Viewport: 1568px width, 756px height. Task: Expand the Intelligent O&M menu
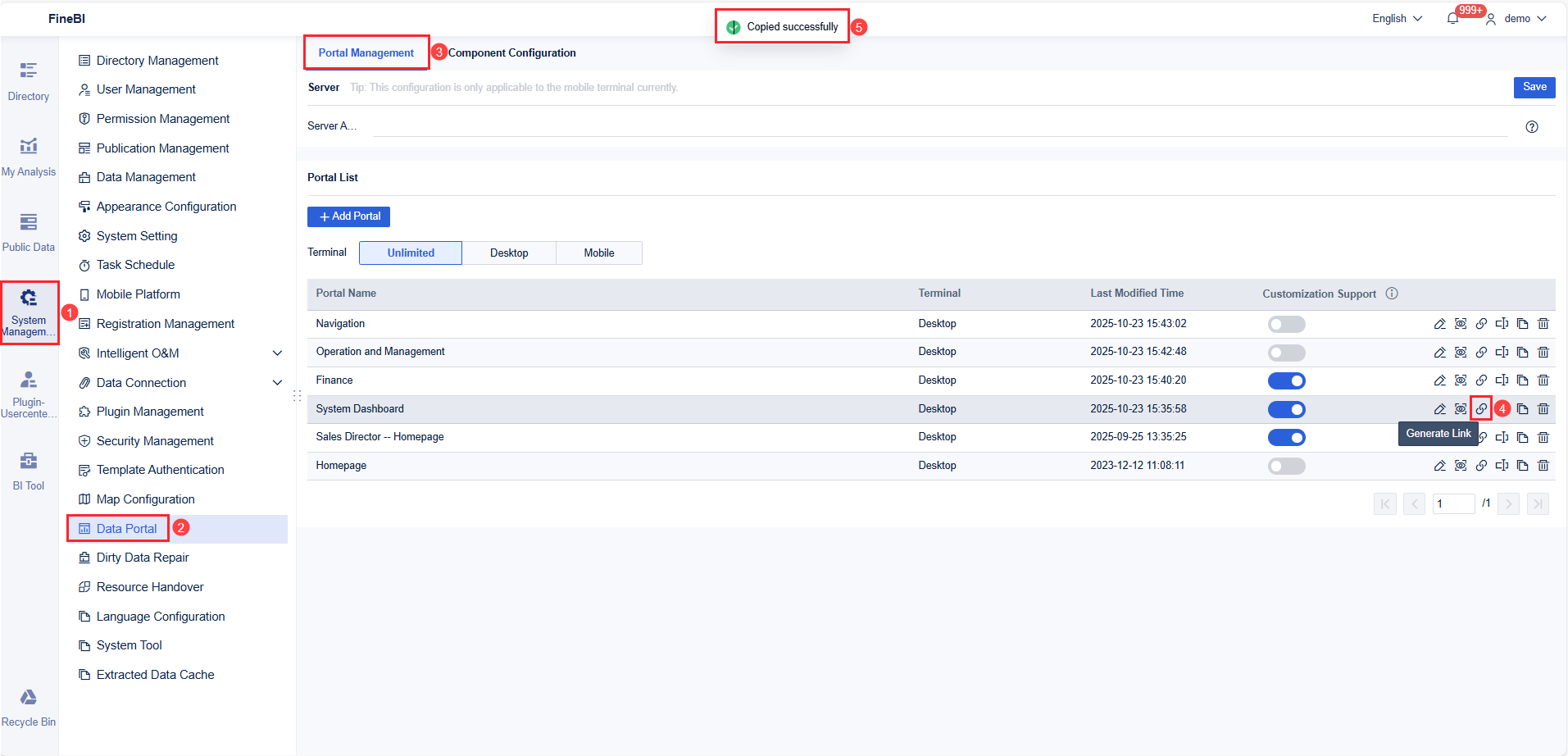[277, 353]
